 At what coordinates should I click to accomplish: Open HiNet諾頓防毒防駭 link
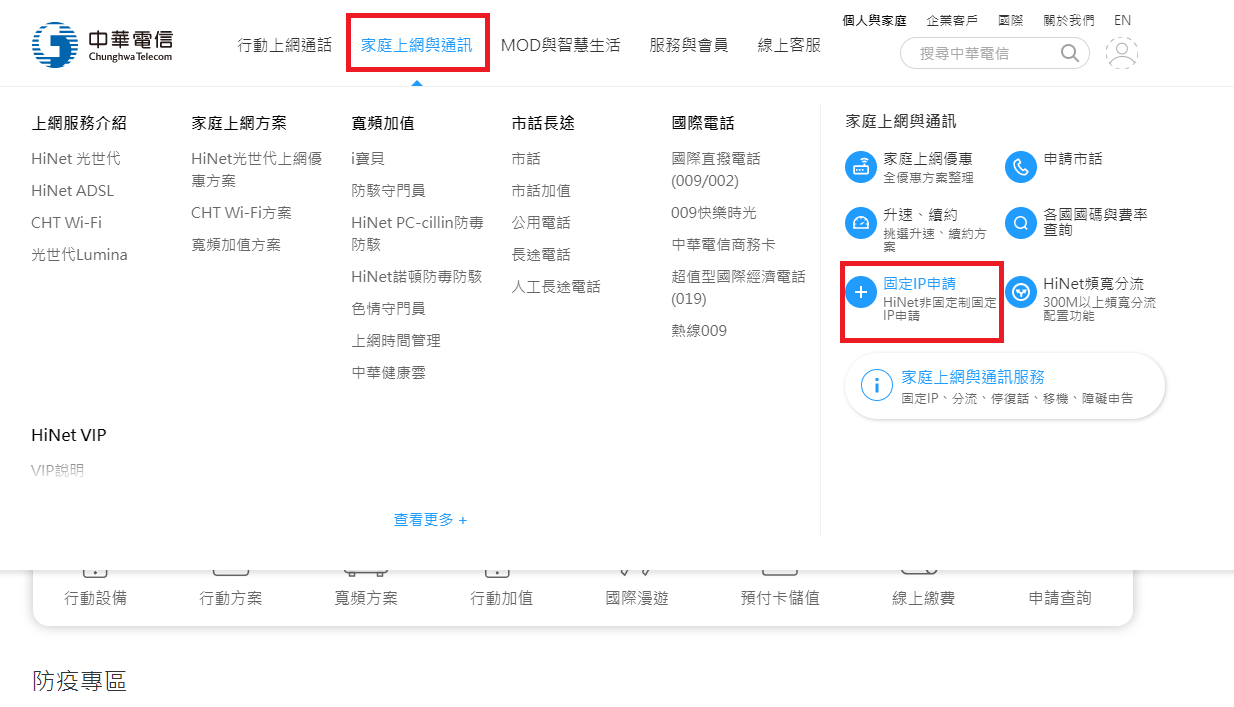click(x=417, y=277)
